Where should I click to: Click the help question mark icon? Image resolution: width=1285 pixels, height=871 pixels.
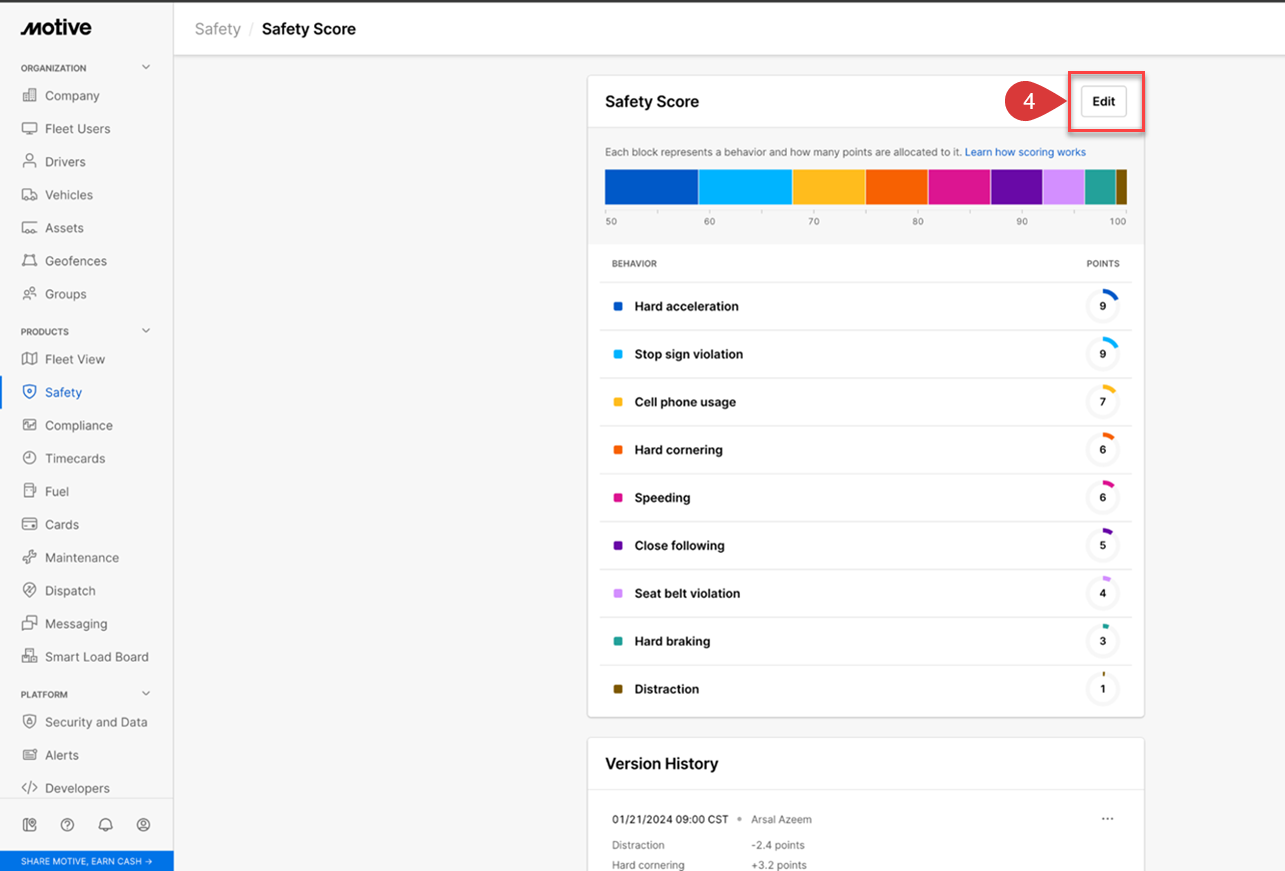(x=67, y=825)
